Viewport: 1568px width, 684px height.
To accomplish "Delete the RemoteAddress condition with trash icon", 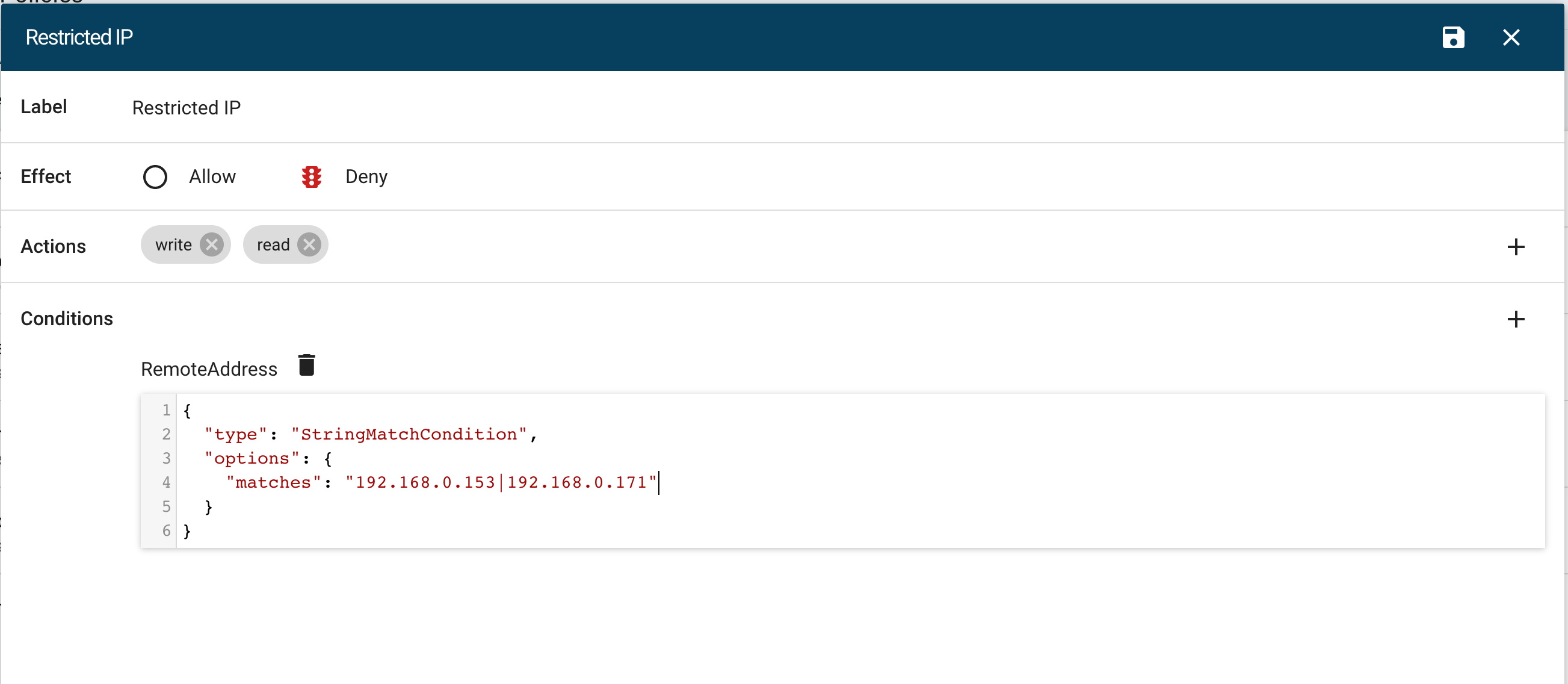I will click(307, 365).
